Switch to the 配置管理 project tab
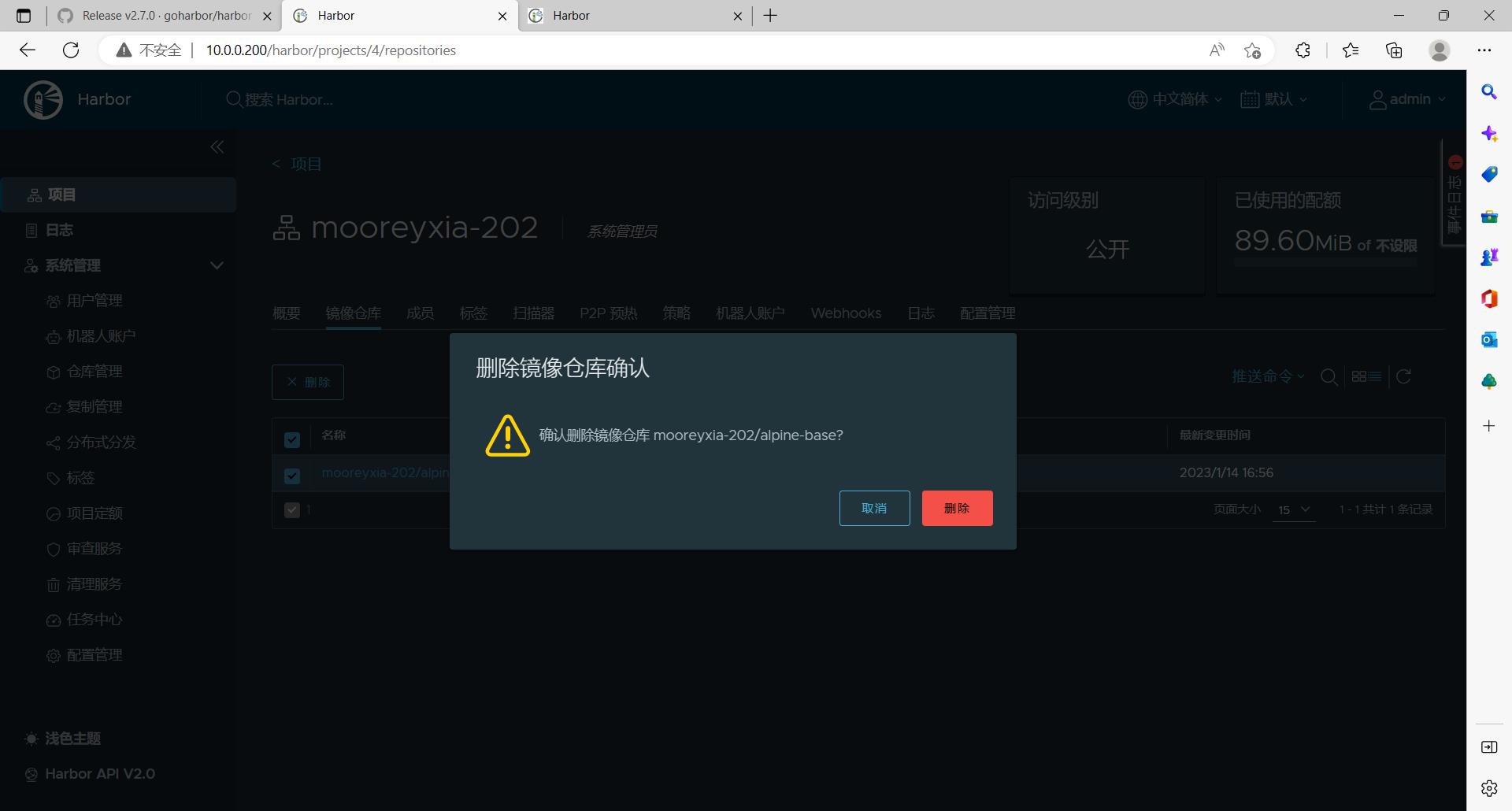The image size is (1512, 811). click(x=988, y=313)
